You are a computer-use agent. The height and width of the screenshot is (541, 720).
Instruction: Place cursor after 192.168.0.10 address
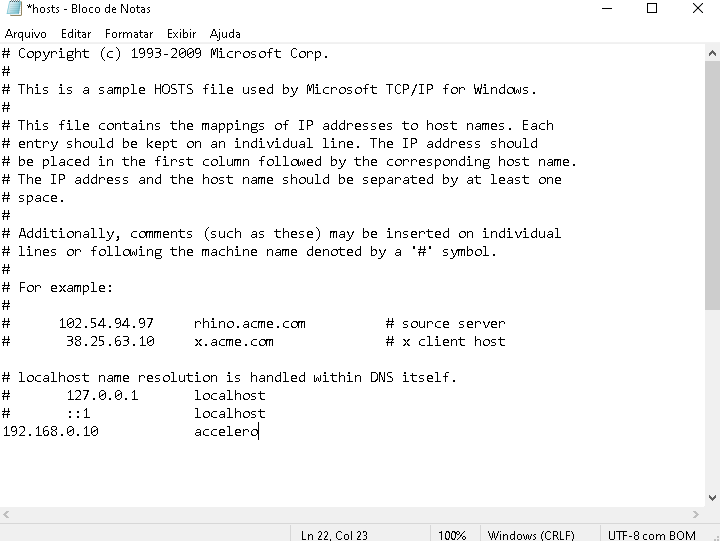[99, 431]
